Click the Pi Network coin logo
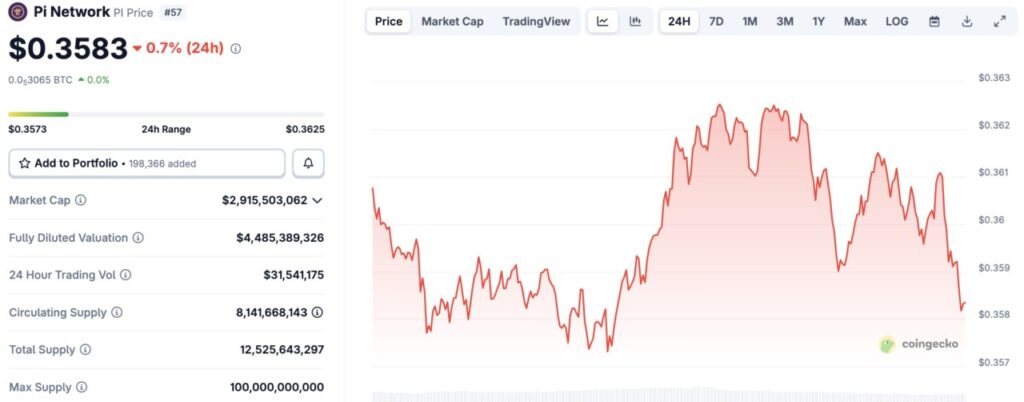The image size is (1024, 402). coord(17,13)
